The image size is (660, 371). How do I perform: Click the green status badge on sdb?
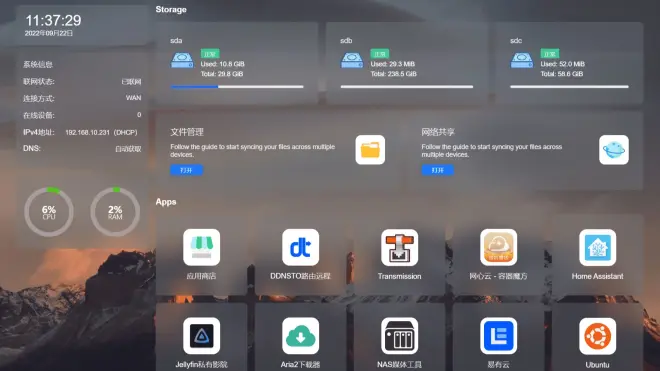[380, 54]
